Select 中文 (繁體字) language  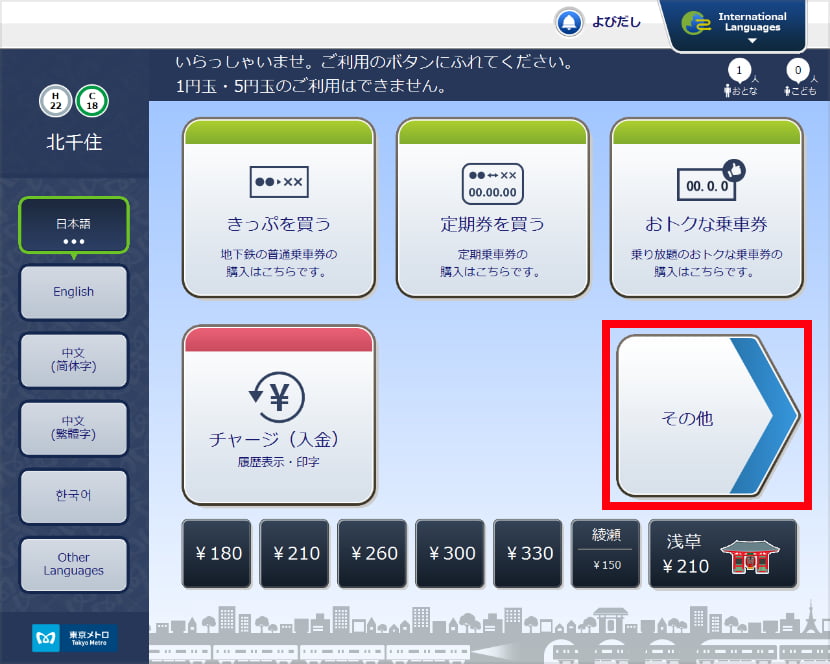(x=73, y=428)
